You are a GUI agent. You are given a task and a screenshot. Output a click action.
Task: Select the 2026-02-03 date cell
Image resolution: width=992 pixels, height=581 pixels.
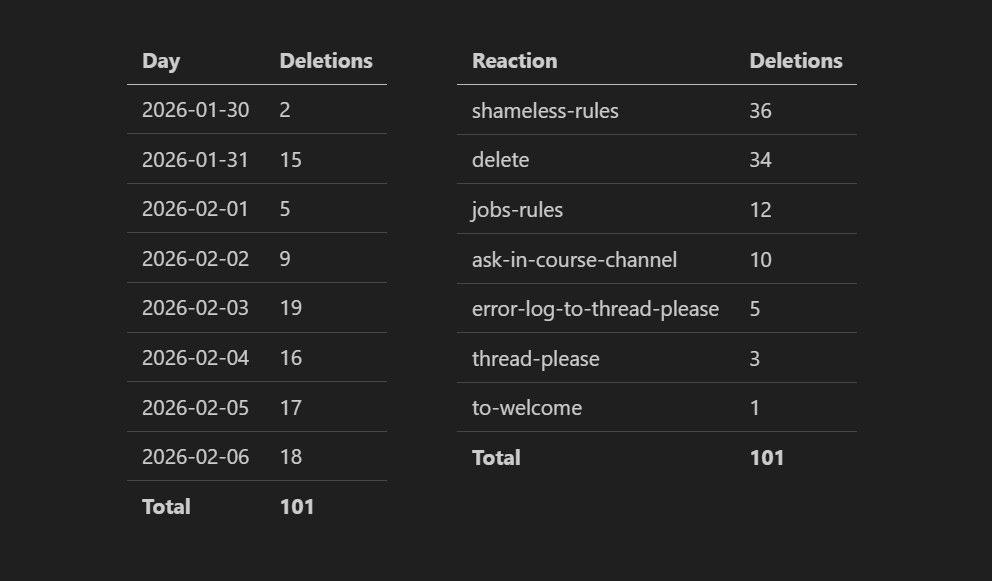point(196,308)
